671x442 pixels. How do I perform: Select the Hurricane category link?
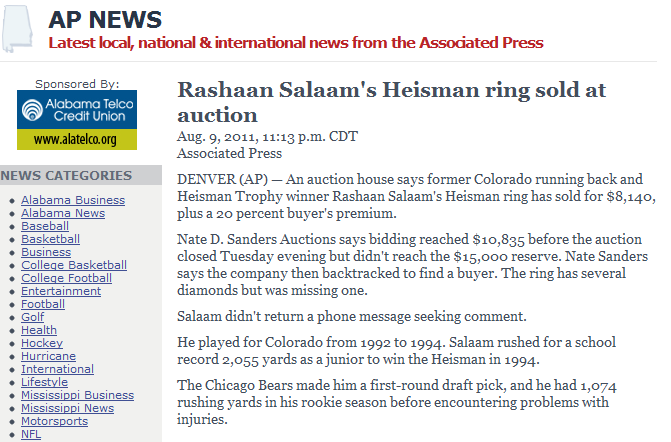tap(48, 356)
